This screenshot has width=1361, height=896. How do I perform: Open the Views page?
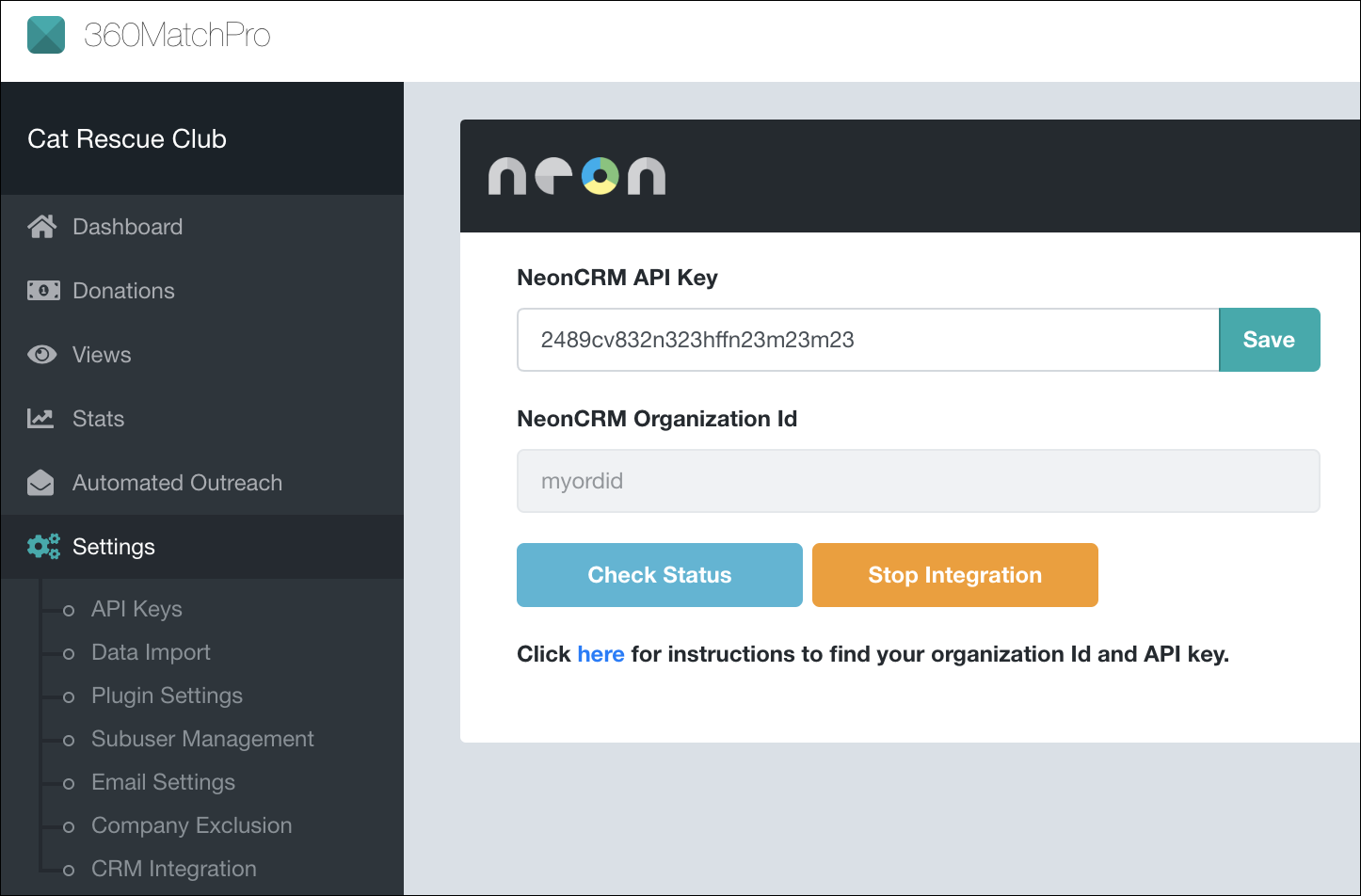click(x=202, y=355)
